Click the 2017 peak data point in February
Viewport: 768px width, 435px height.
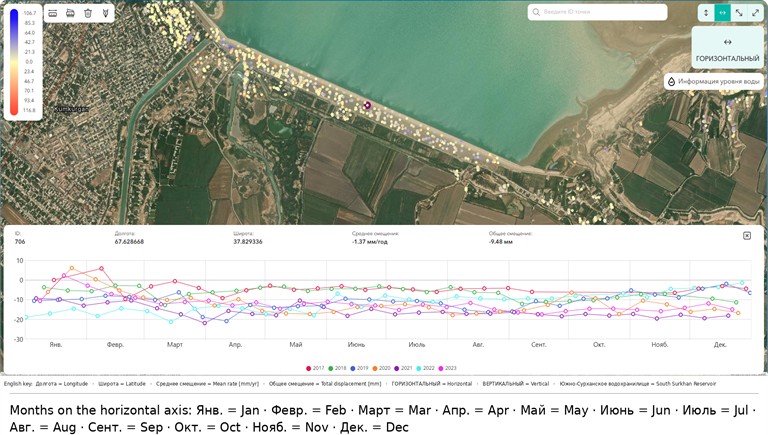tap(101, 268)
